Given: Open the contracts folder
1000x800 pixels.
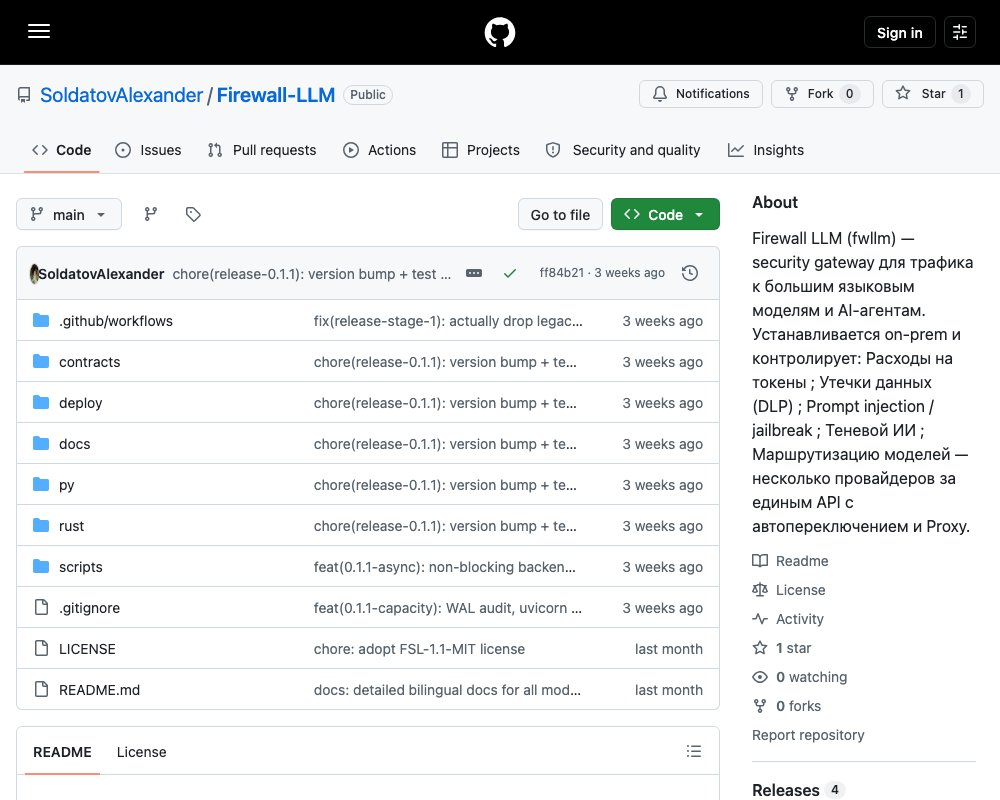Looking at the screenshot, I should tap(89, 362).
